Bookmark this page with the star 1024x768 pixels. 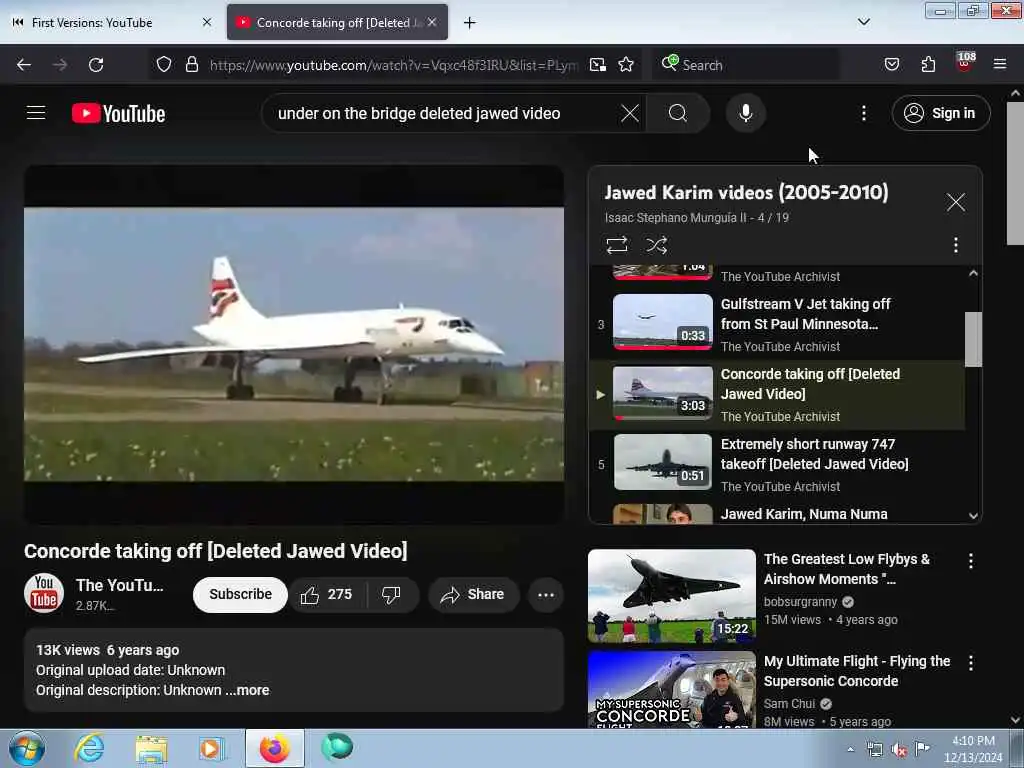626,65
